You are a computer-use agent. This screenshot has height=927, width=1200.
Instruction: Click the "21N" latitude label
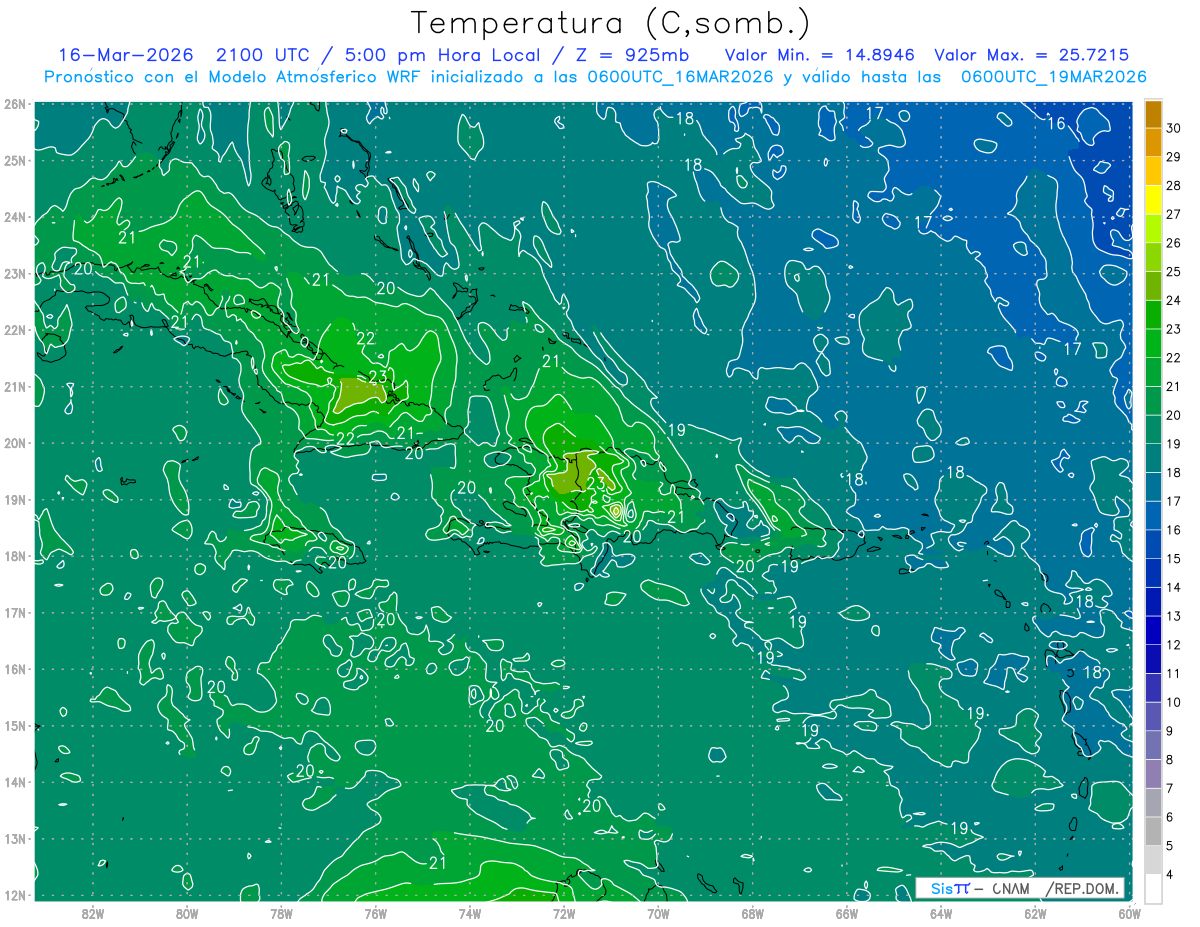coord(15,386)
